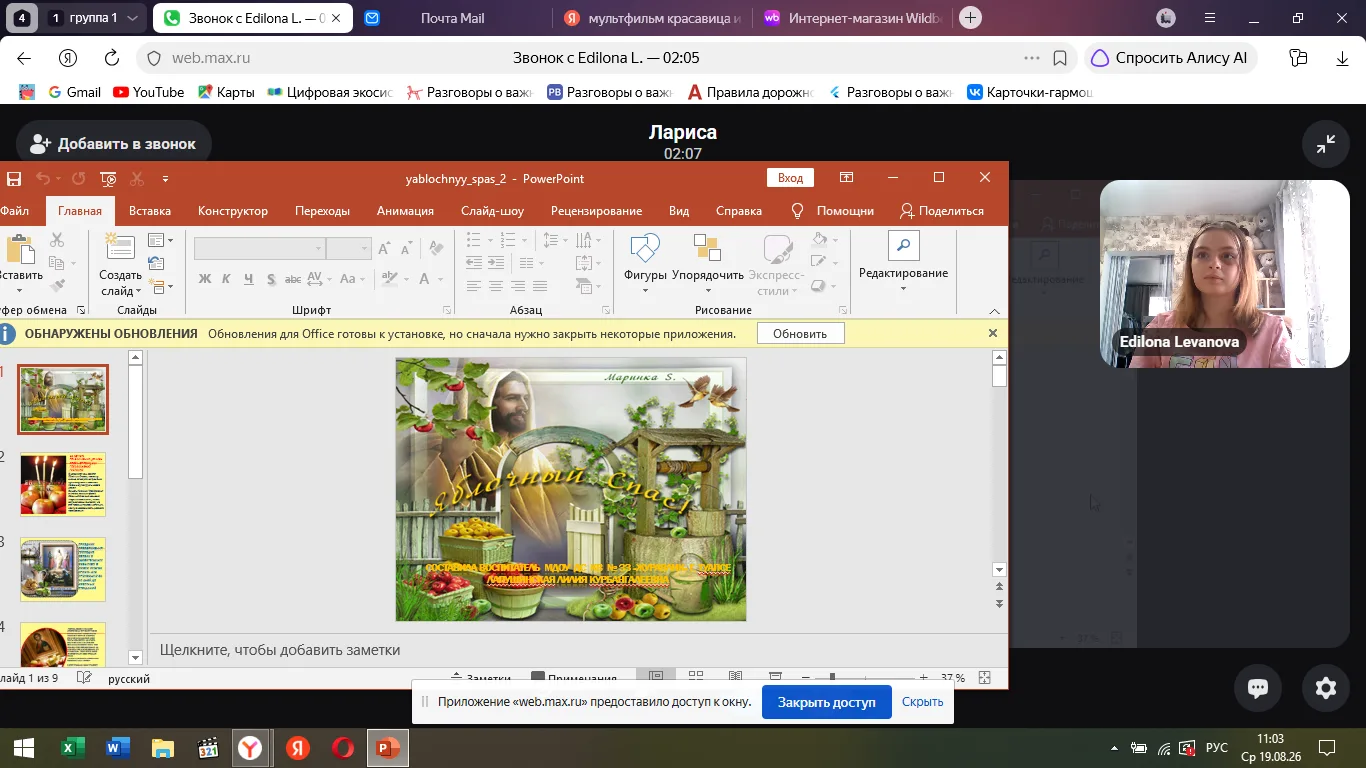Click the Скрыть link
This screenshot has height=768, width=1366.
(922, 702)
